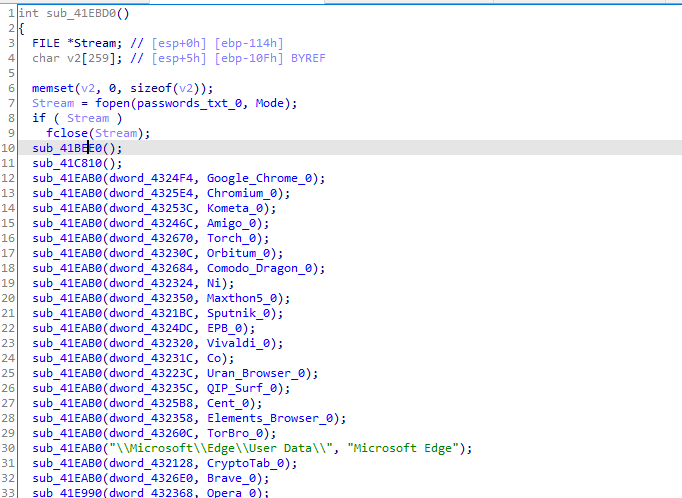The height and width of the screenshot is (498, 682).
Task: Click the [ebp-114h] comment
Action: coord(249,43)
